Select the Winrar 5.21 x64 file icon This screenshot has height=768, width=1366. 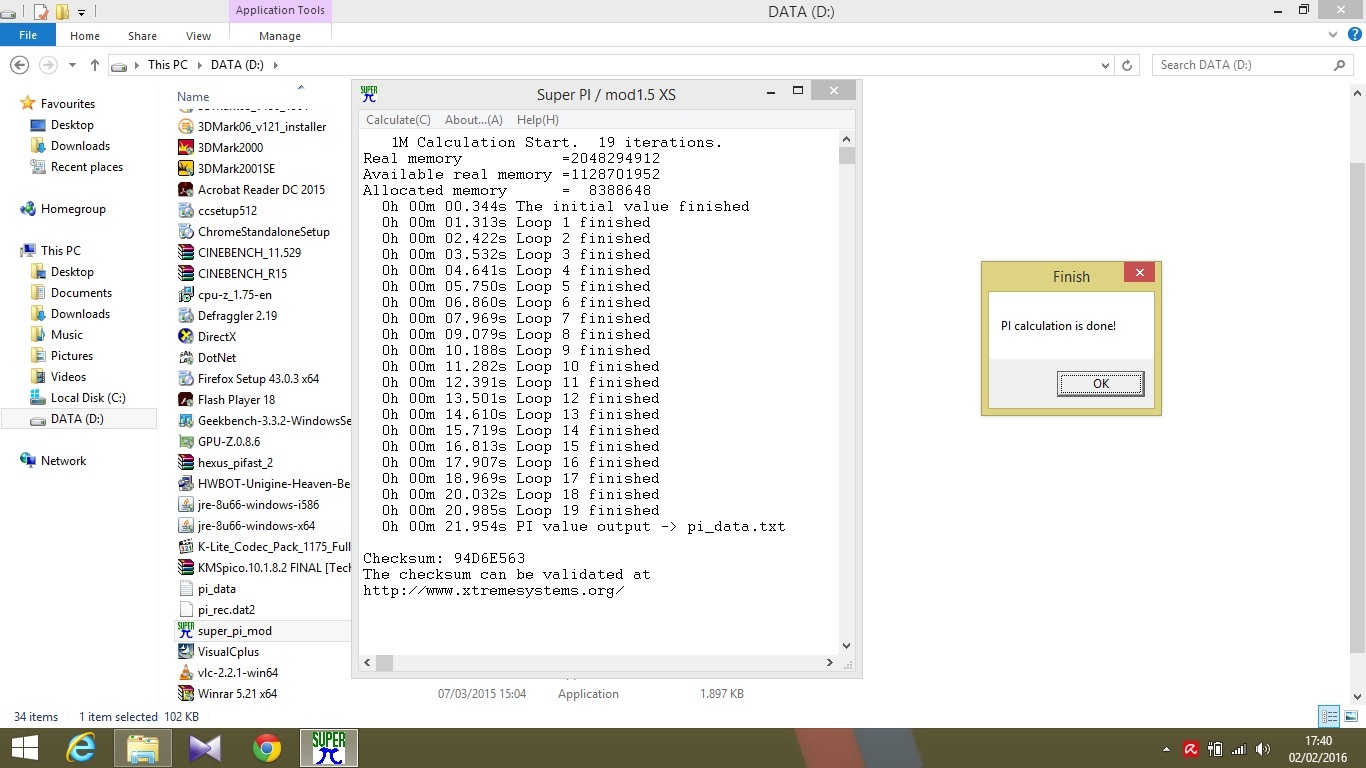coord(185,694)
